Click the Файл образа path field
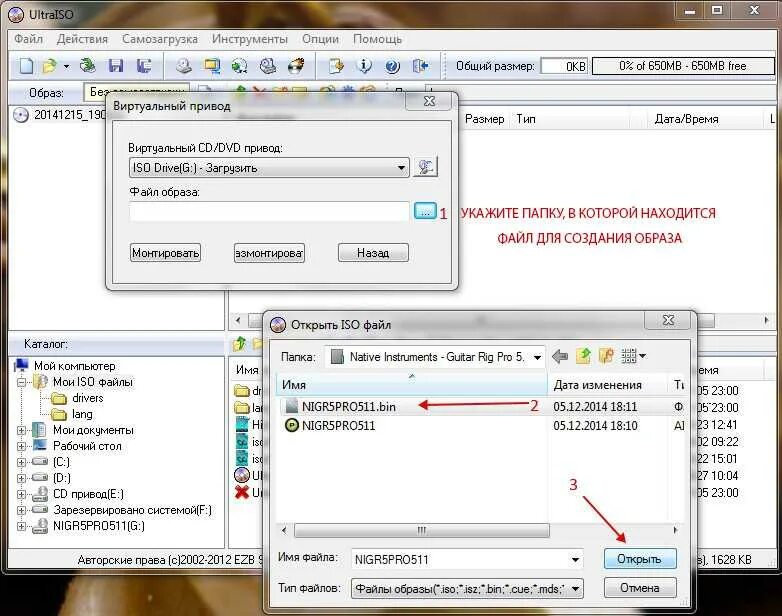Screen dimensions: 782x616 click(x=269, y=211)
